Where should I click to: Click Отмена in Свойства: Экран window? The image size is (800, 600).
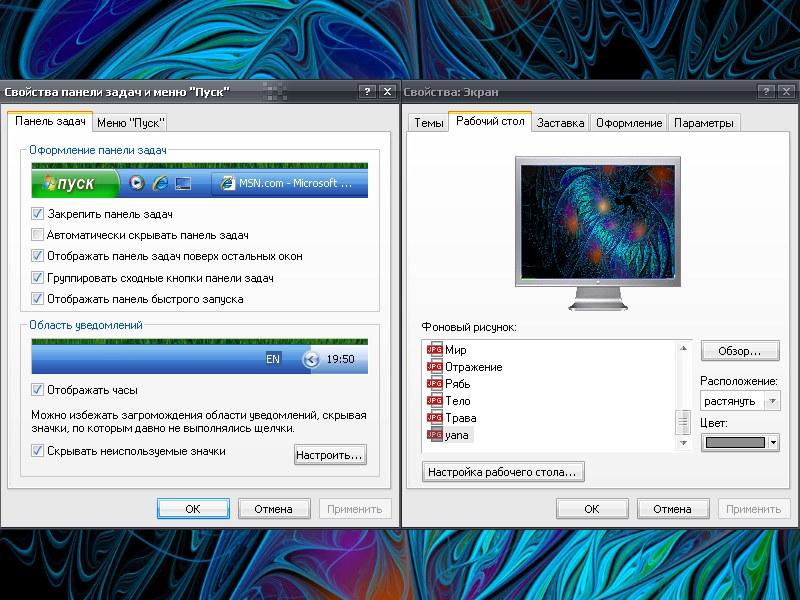(672, 509)
